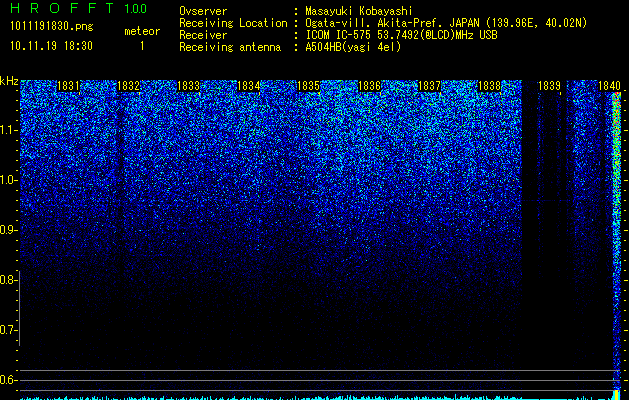
Task: Click the 1834 time marker
Action: coord(249,86)
